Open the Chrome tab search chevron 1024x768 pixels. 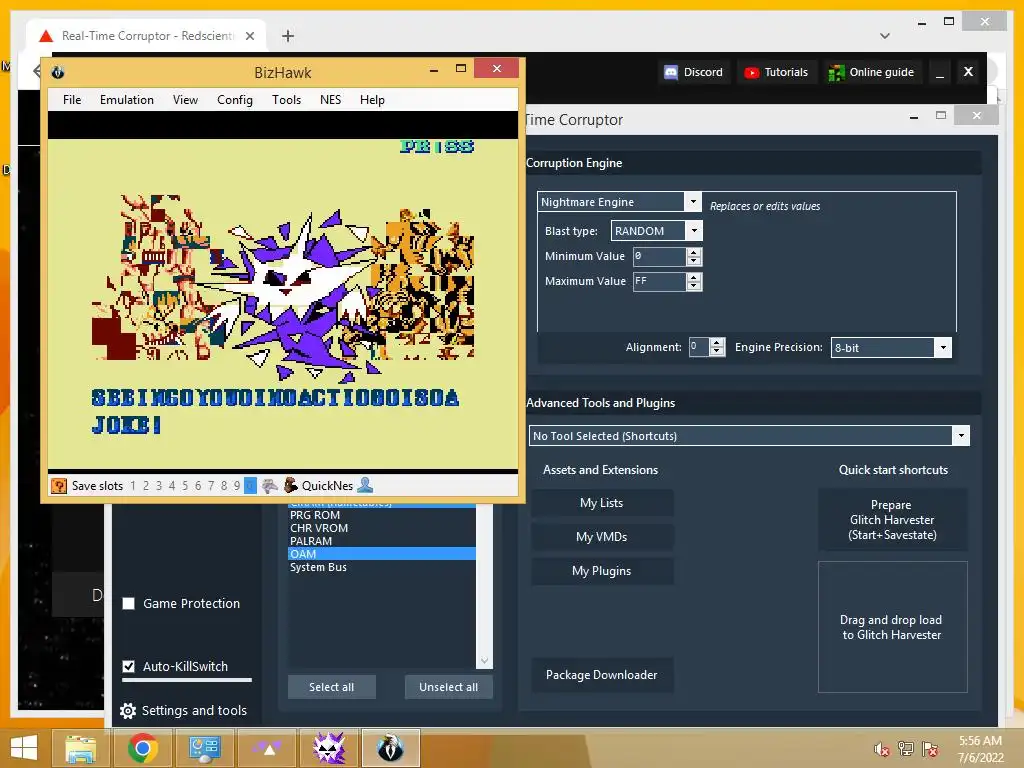(885, 36)
